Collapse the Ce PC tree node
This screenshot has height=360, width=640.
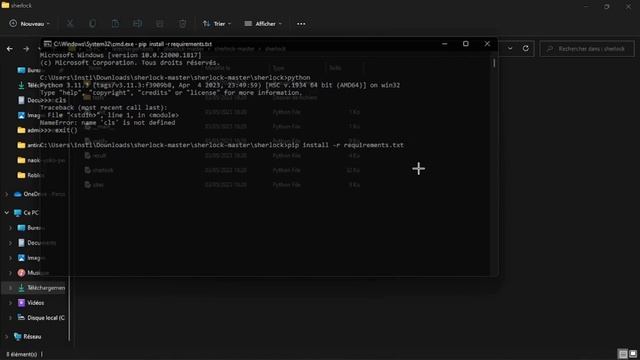tap(7, 213)
